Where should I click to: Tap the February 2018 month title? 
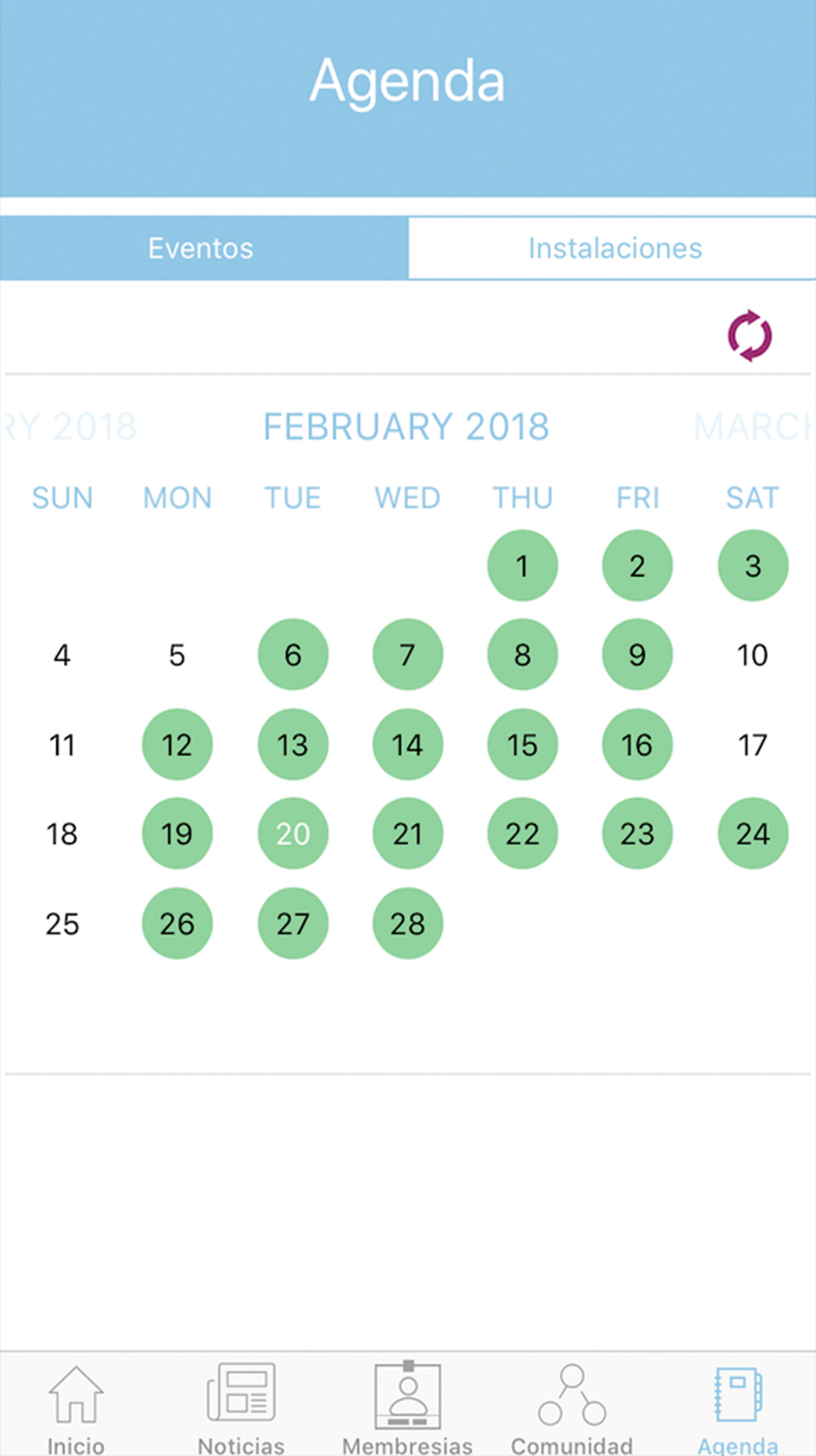(x=406, y=427)
